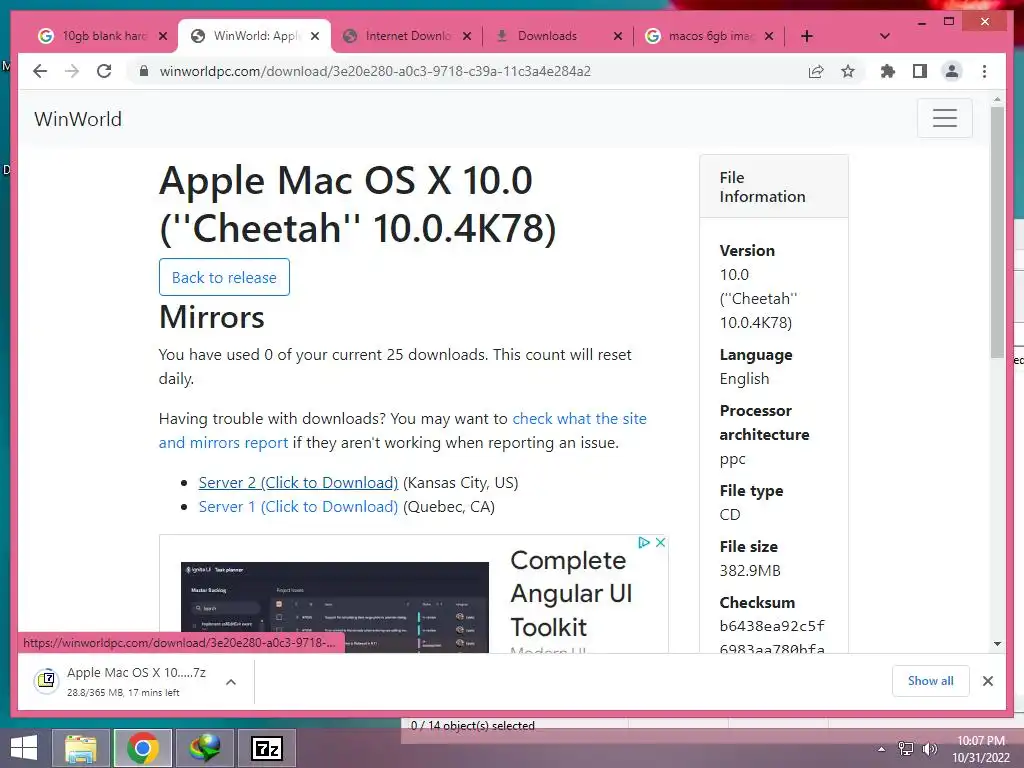Image resolution: width=1024 pixels, height=768 pixels.
Task: Click the Chrome taskbar icon
Action: coord(142,748)
